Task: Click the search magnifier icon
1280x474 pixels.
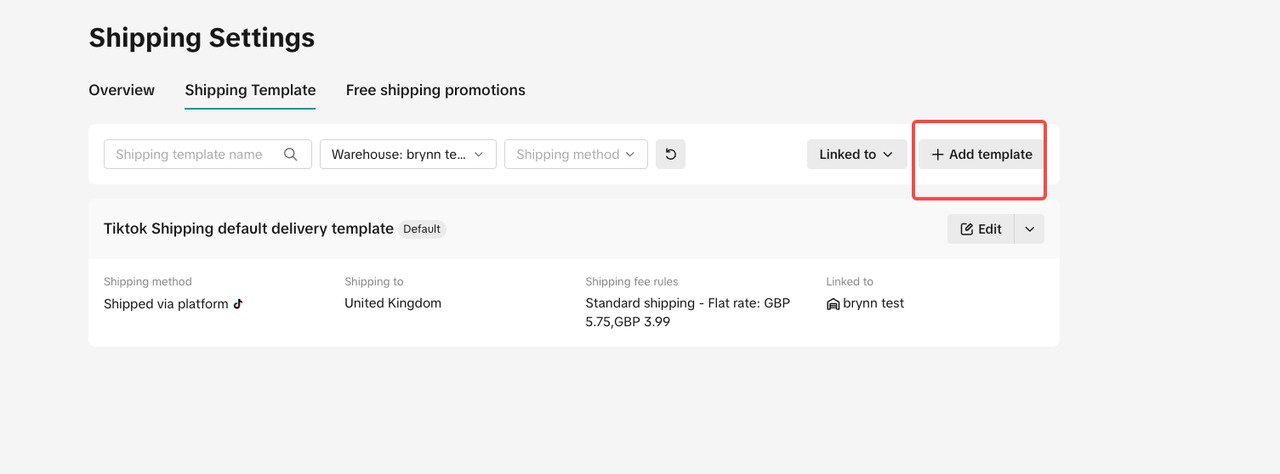Action: [291, 154]
